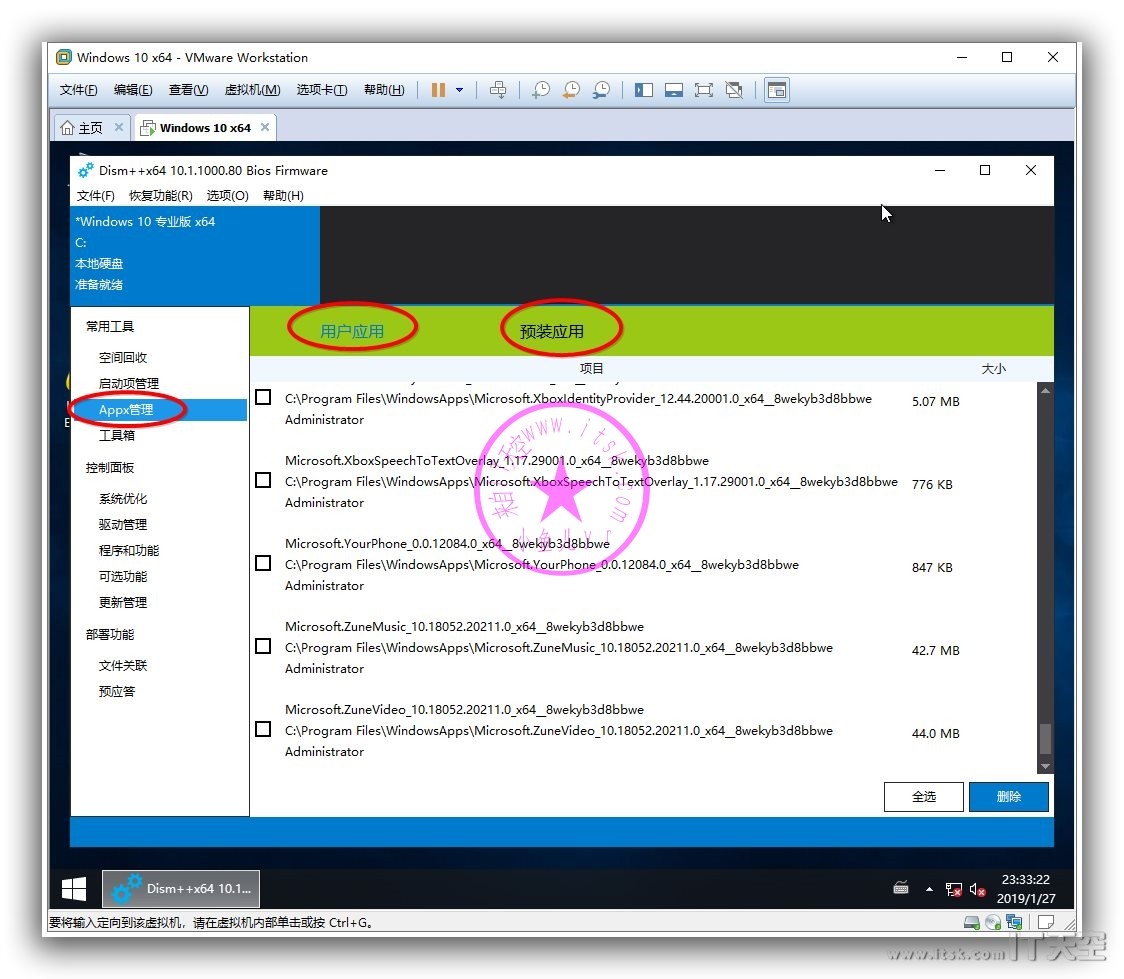This screenshot has width=1124, height=979.
Task: Check the Microsoft.ZuneMusic package checkbox
Action: pos(263,646)
